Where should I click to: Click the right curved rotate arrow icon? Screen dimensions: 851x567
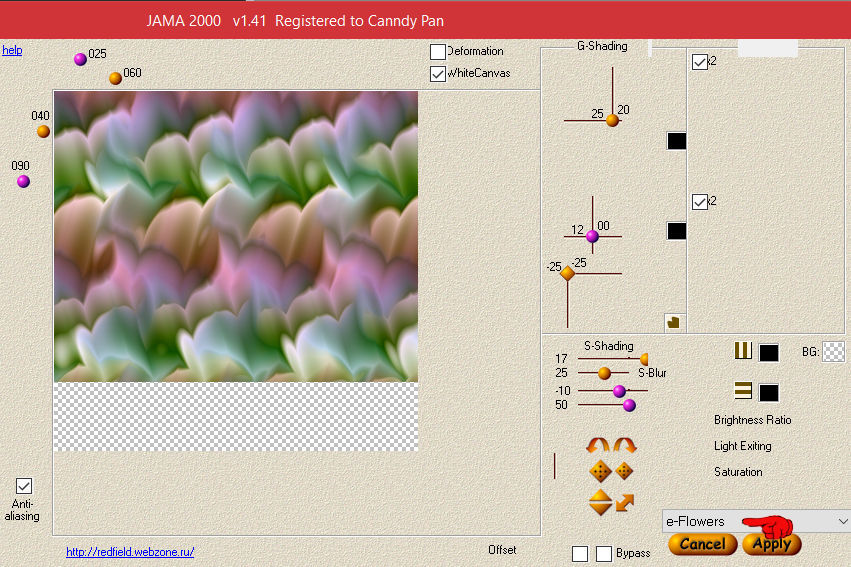[625, 446]
